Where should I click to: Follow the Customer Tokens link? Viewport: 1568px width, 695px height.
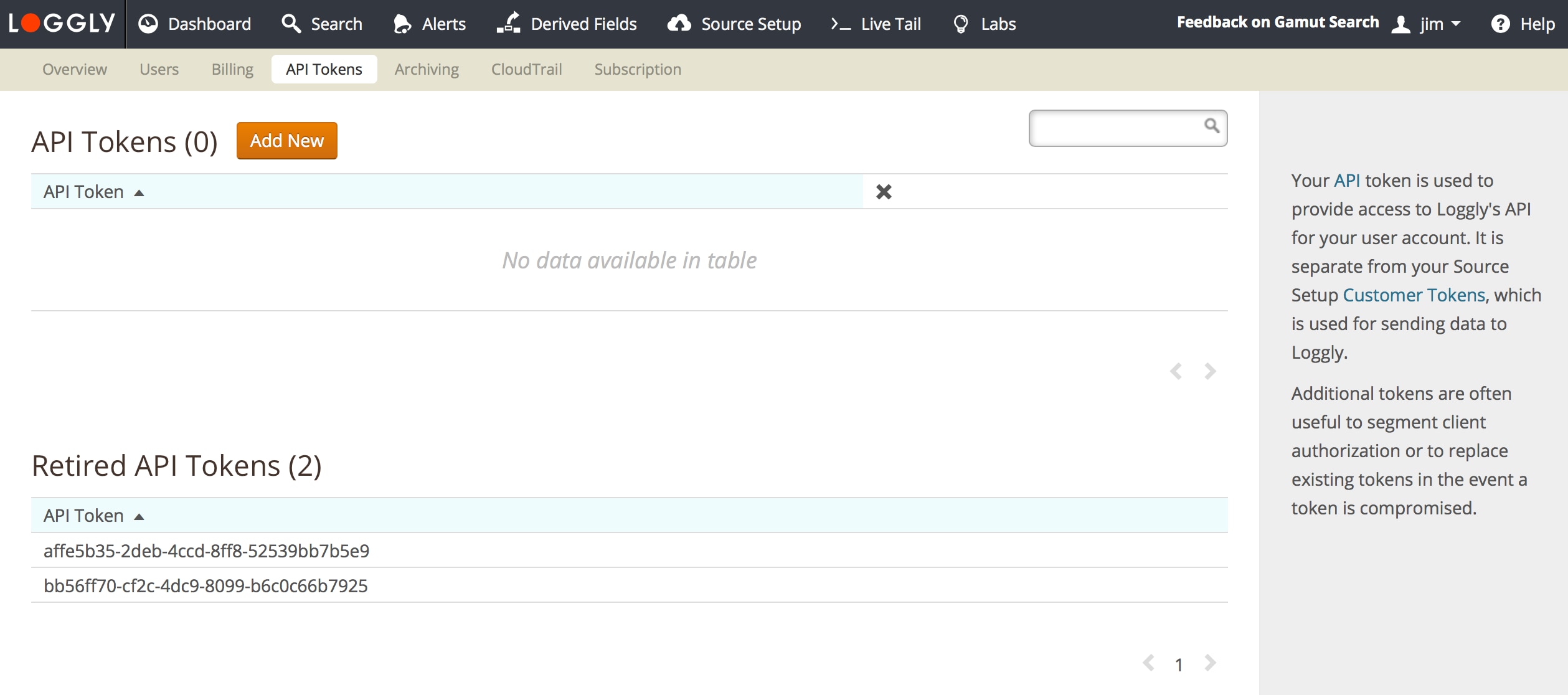click(1414, 295)
